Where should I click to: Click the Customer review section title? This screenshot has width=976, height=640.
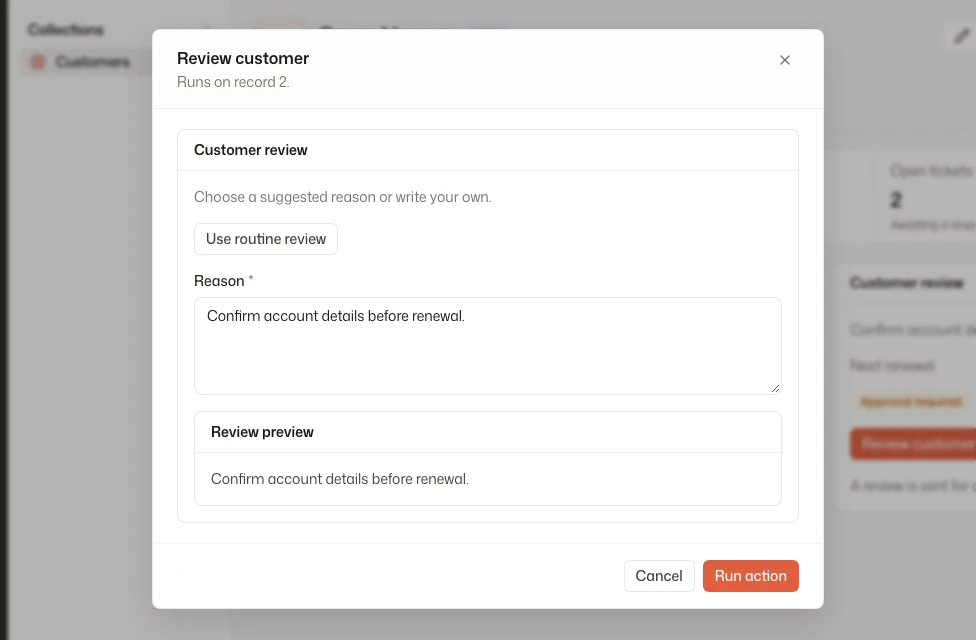coord(250,150)
